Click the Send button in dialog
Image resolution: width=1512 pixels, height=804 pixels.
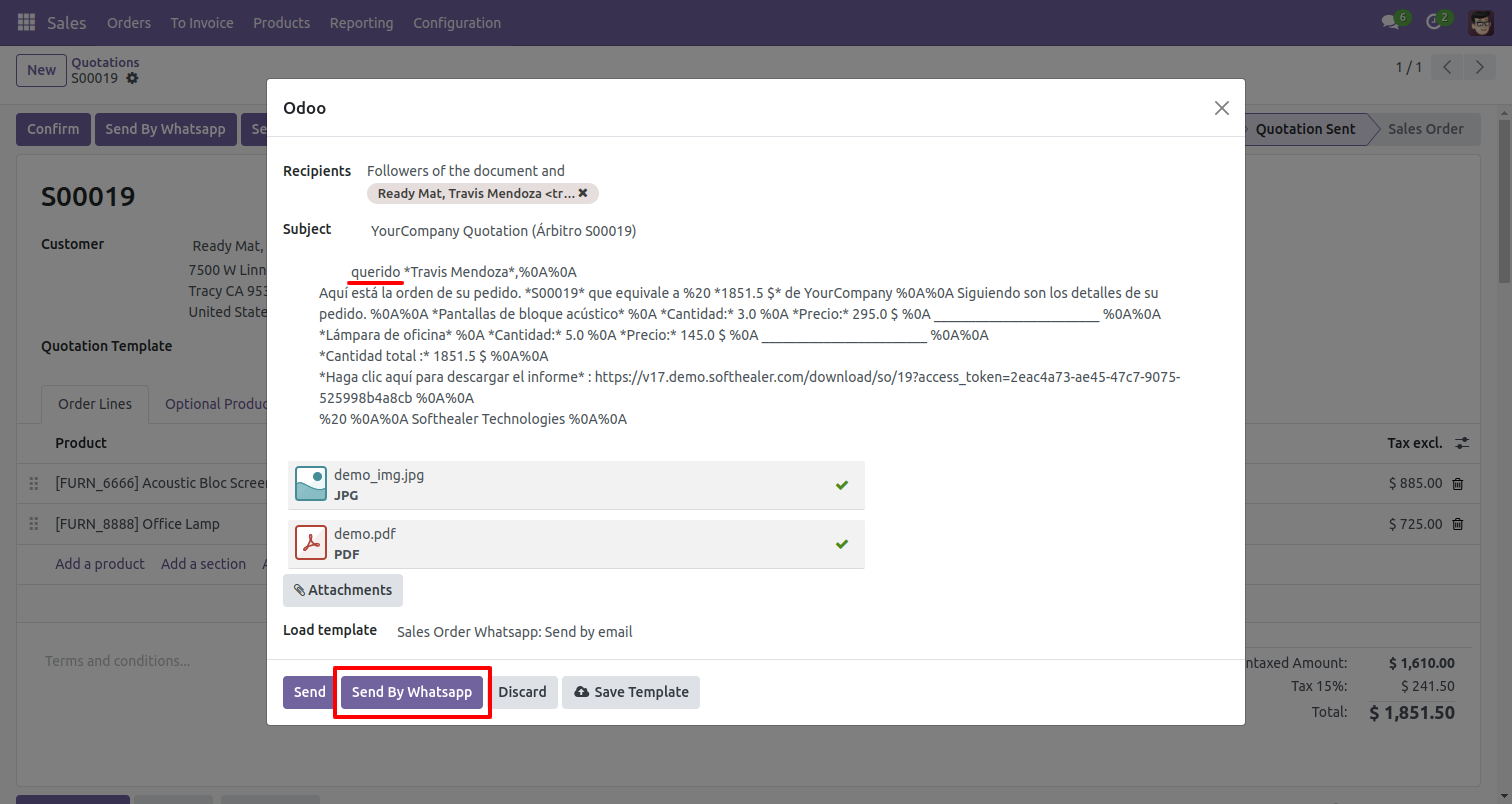click(310, 692)
